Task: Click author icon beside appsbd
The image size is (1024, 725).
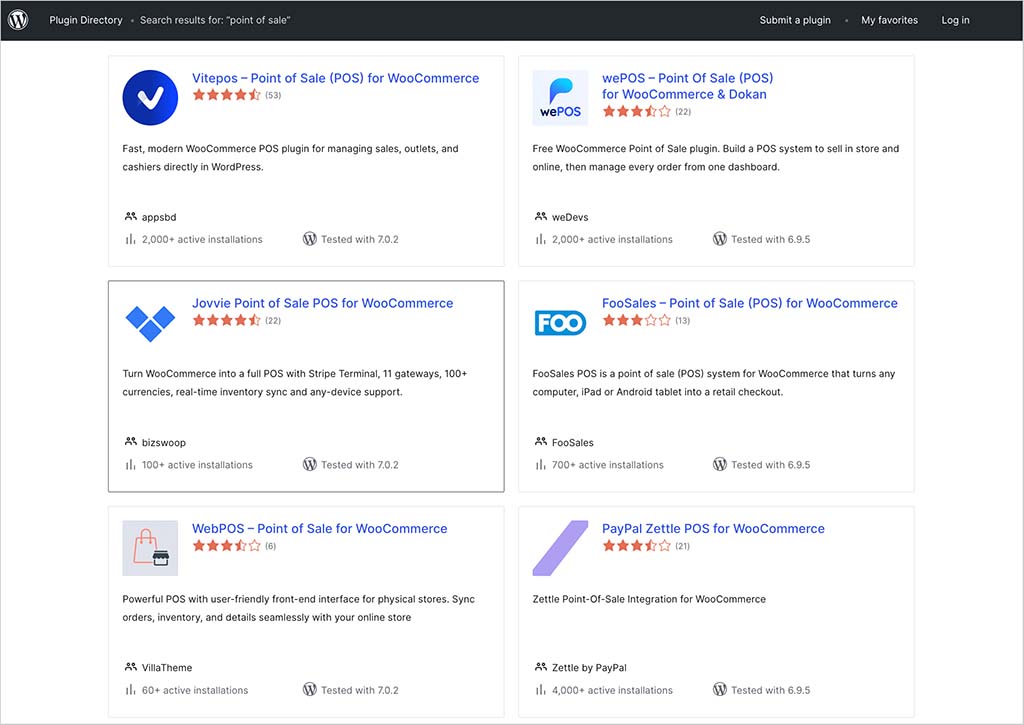Action: [x=131, y=216]
